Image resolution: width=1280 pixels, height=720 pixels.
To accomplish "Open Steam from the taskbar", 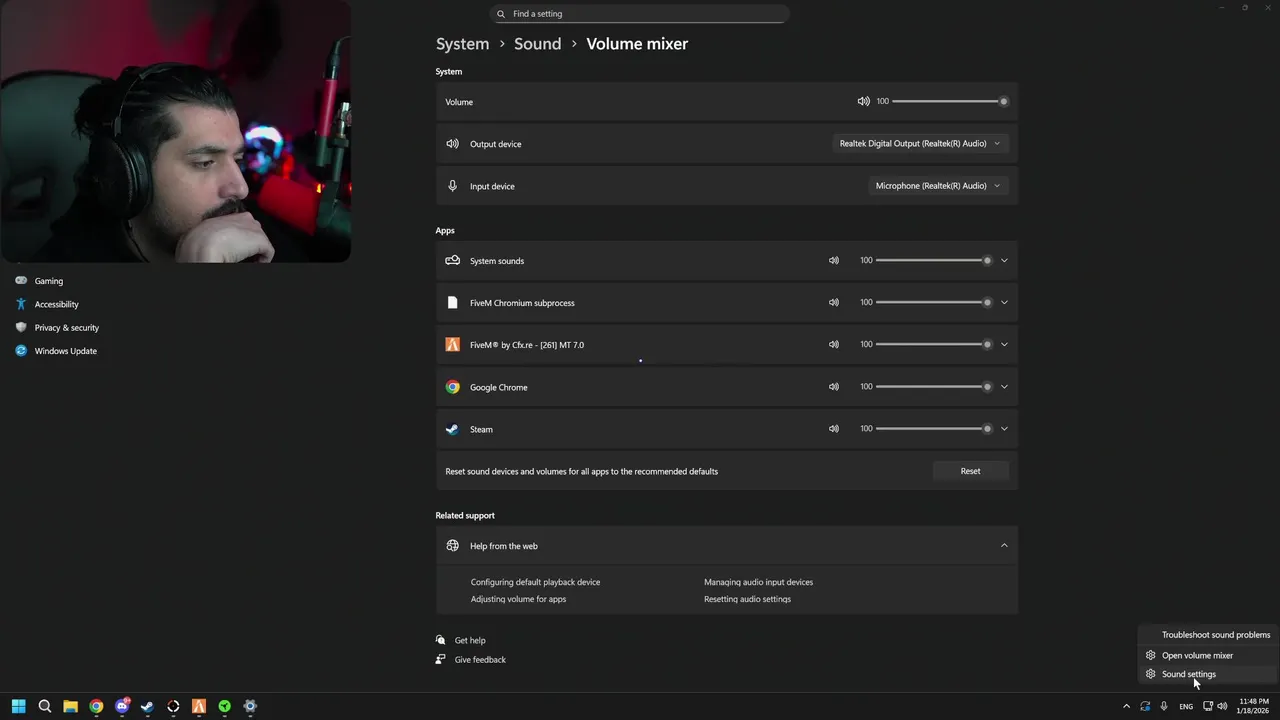I will (x=147, y=706).
